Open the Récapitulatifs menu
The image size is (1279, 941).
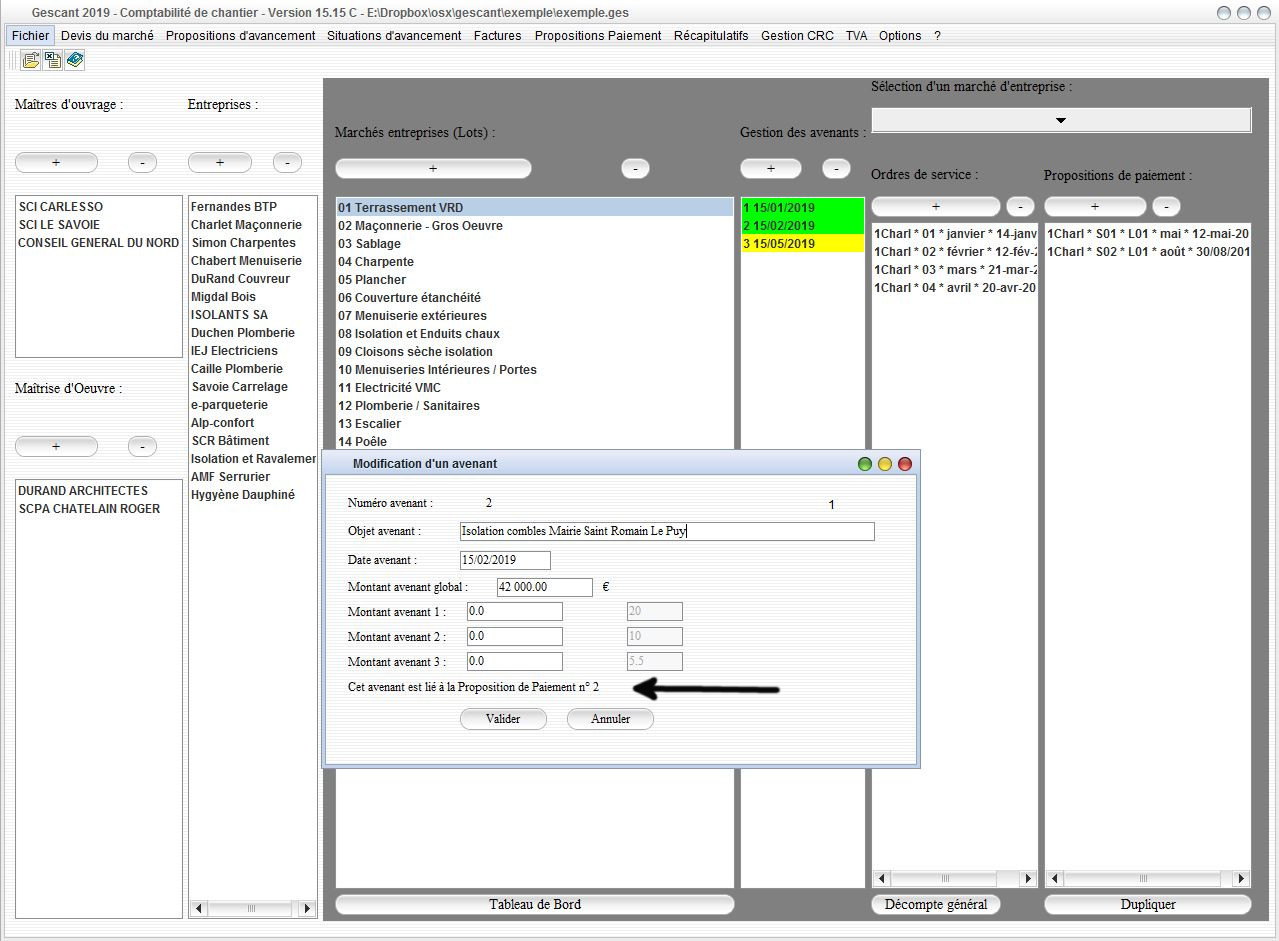coord(711,35)
